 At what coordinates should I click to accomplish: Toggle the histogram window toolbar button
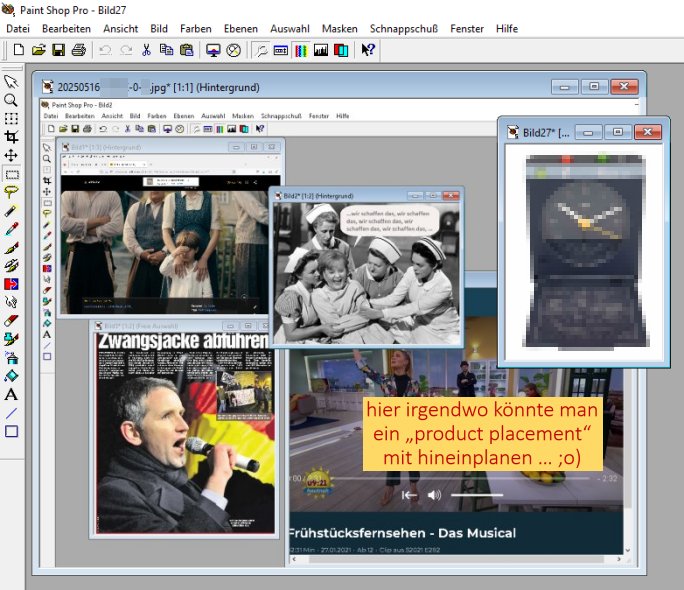pos(321,49)
